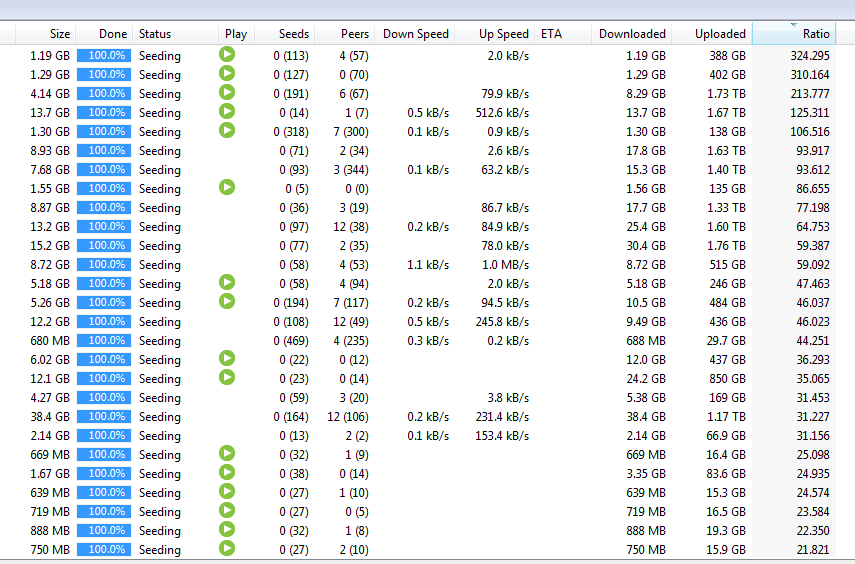Click the 59.092 ratio cell
The height and width of the screenshot is (564, 855).
tap(812, 265)
